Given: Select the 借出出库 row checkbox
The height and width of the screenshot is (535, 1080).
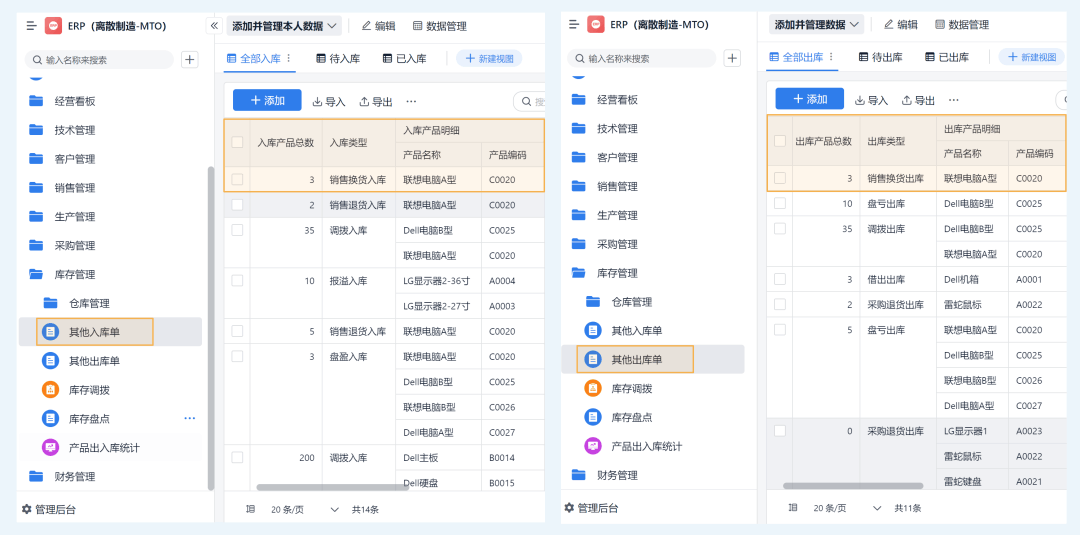Looking at the screenshot, I should (780, 280).
